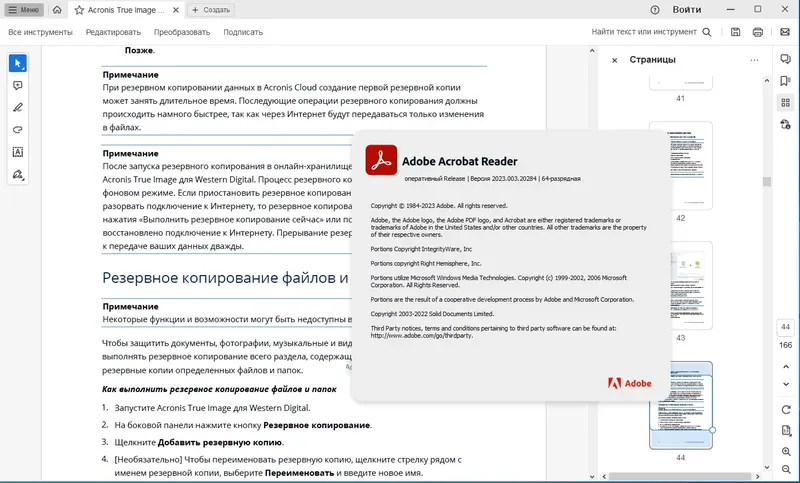This screenshot has height=483, width=800.
Task: Share the file by email envelope icon
Action: pyautogui.click(x=785, y=32)
